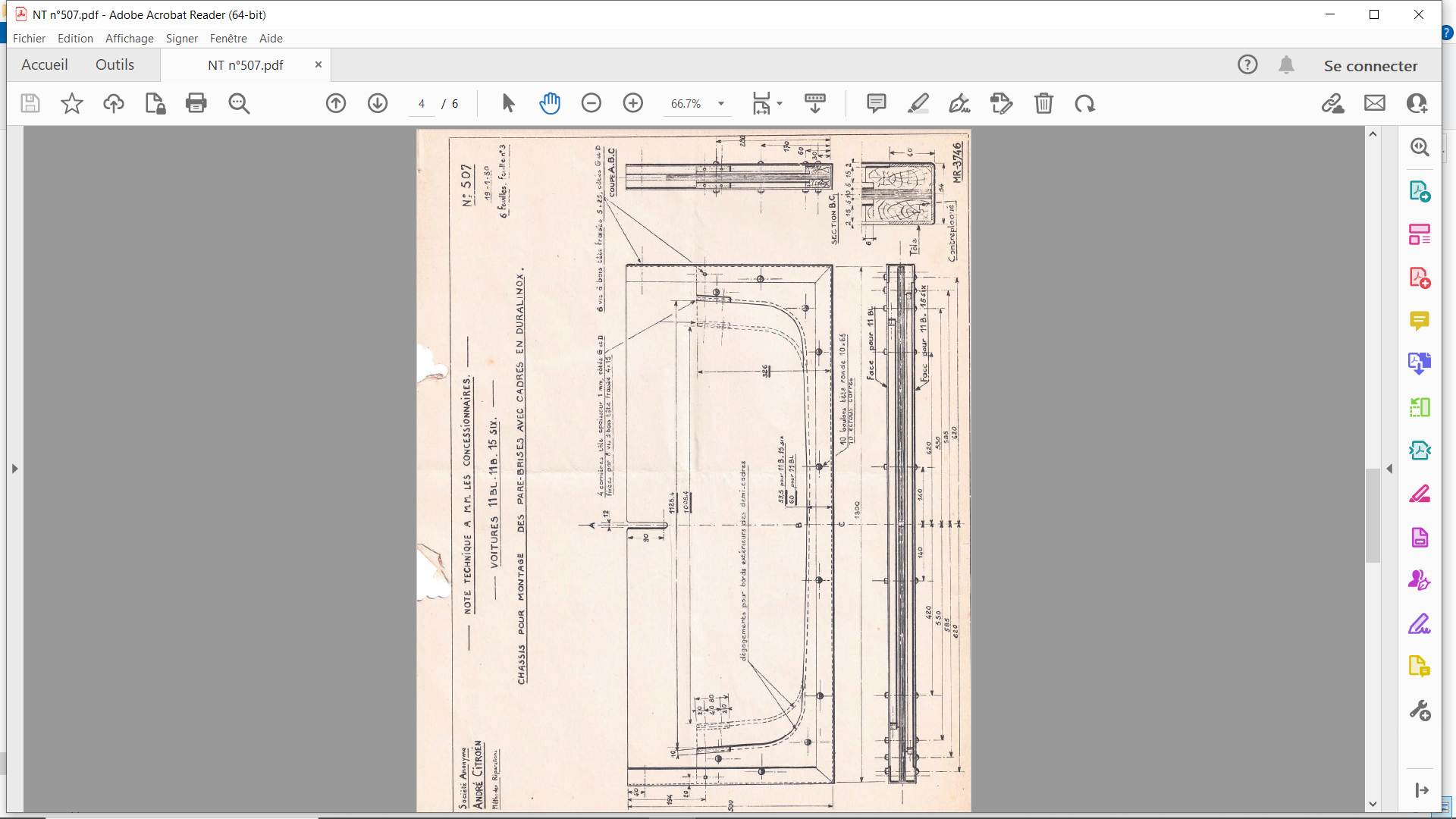Click the Delete trash icon
This screenshot has width=1456, height=819.
click(1044, 103)
